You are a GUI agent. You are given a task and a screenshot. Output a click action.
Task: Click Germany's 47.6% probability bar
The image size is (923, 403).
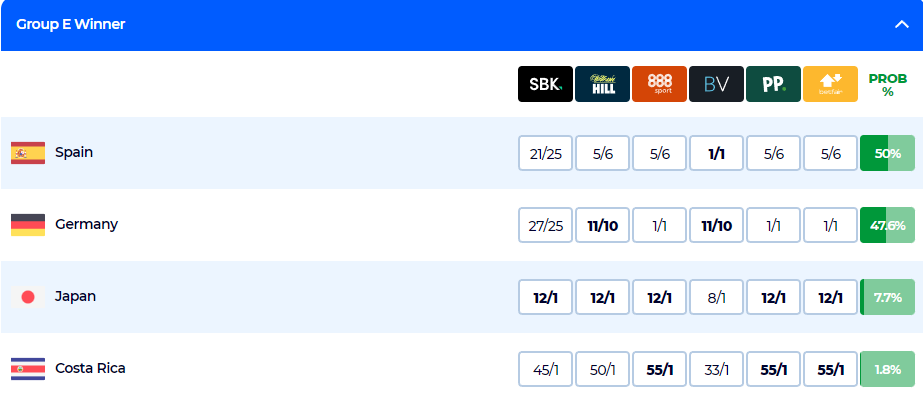(x=887, y=226)
